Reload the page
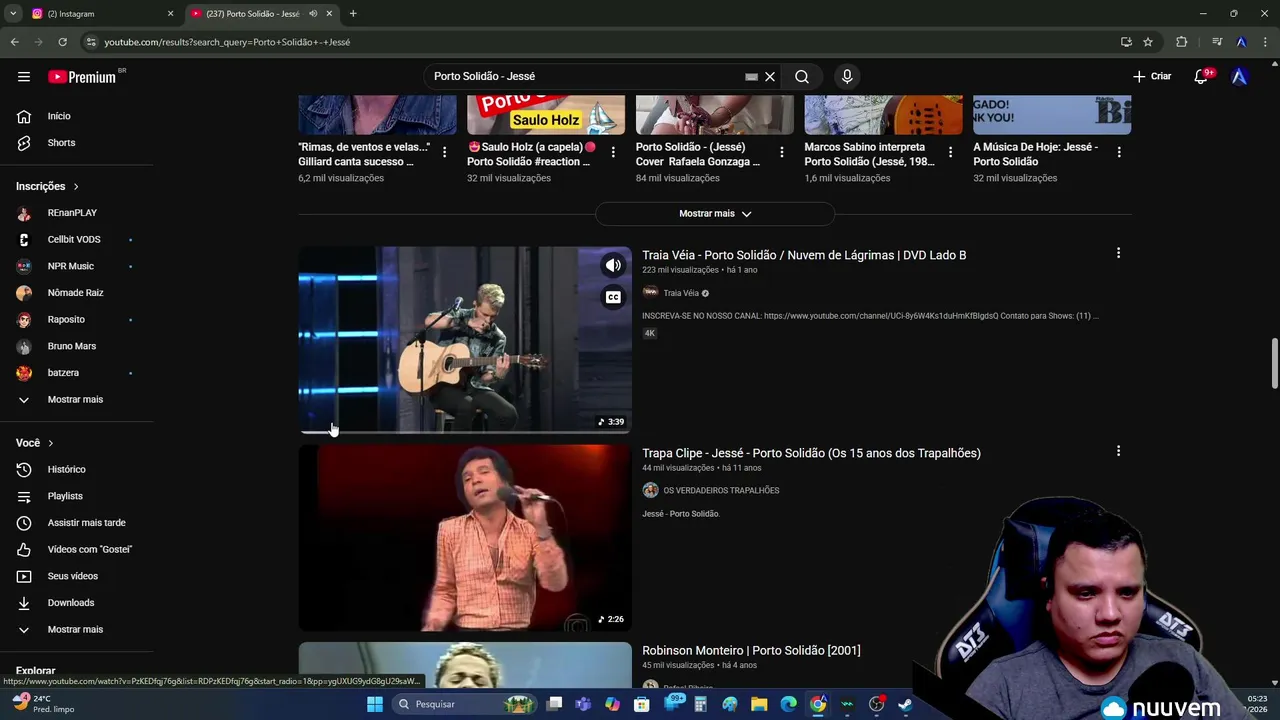1280x720 pixels. [x=62, y=42]
